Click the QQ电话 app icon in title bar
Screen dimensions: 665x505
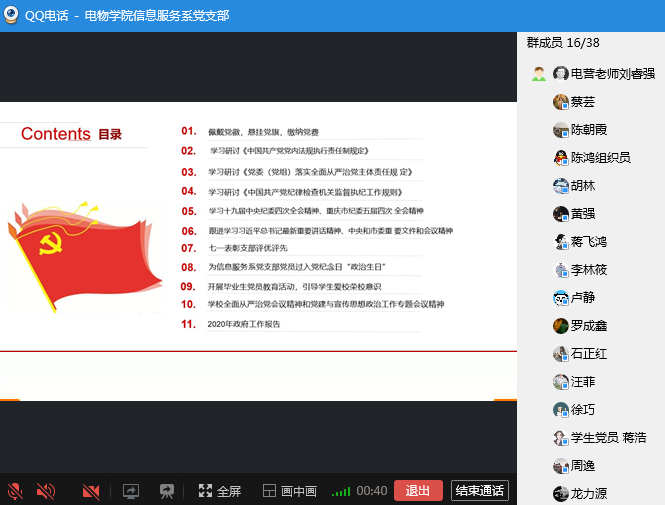[11, 15]
